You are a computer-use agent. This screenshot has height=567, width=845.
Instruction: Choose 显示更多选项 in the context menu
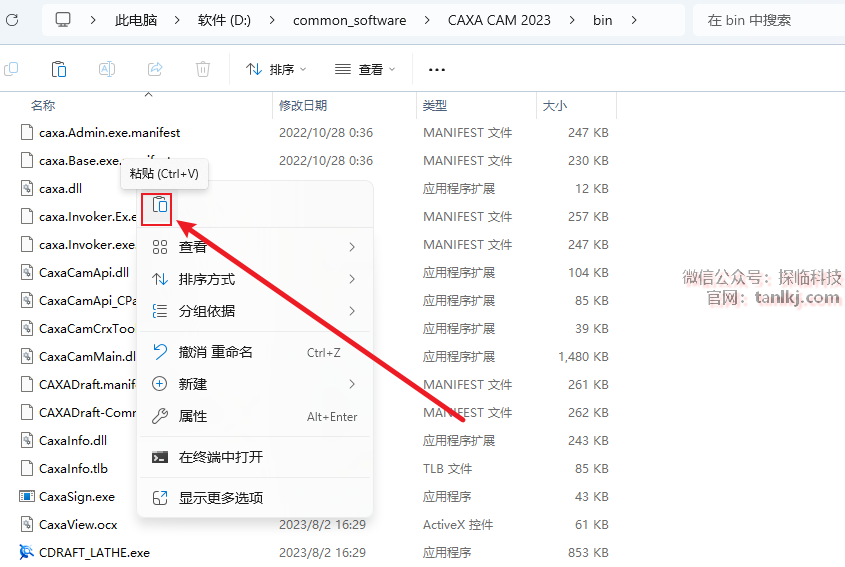255,498
